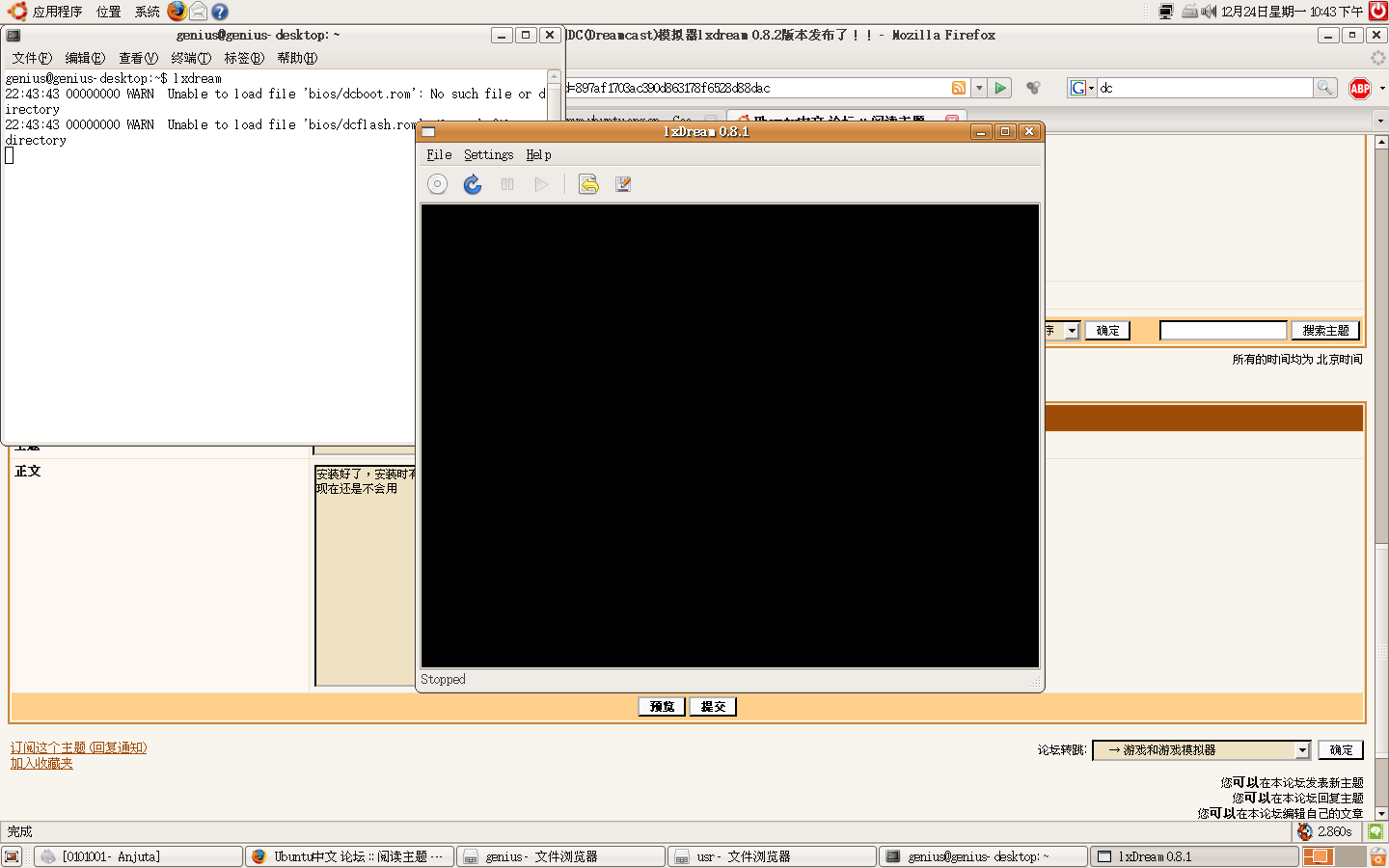
Task: Click show desktop button in bottom panel
Action: [x=13, y=856]
